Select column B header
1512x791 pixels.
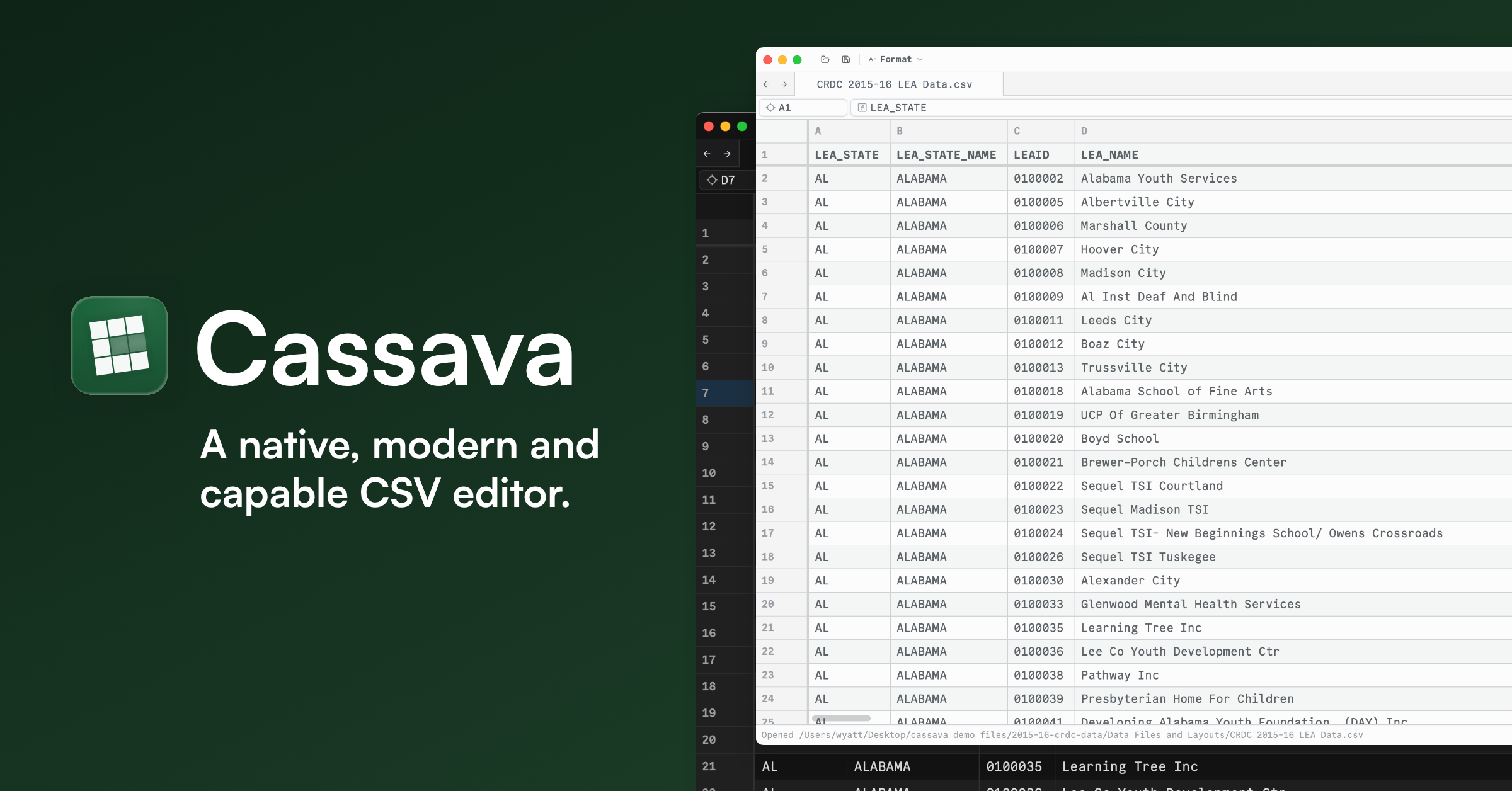[948, 131]
